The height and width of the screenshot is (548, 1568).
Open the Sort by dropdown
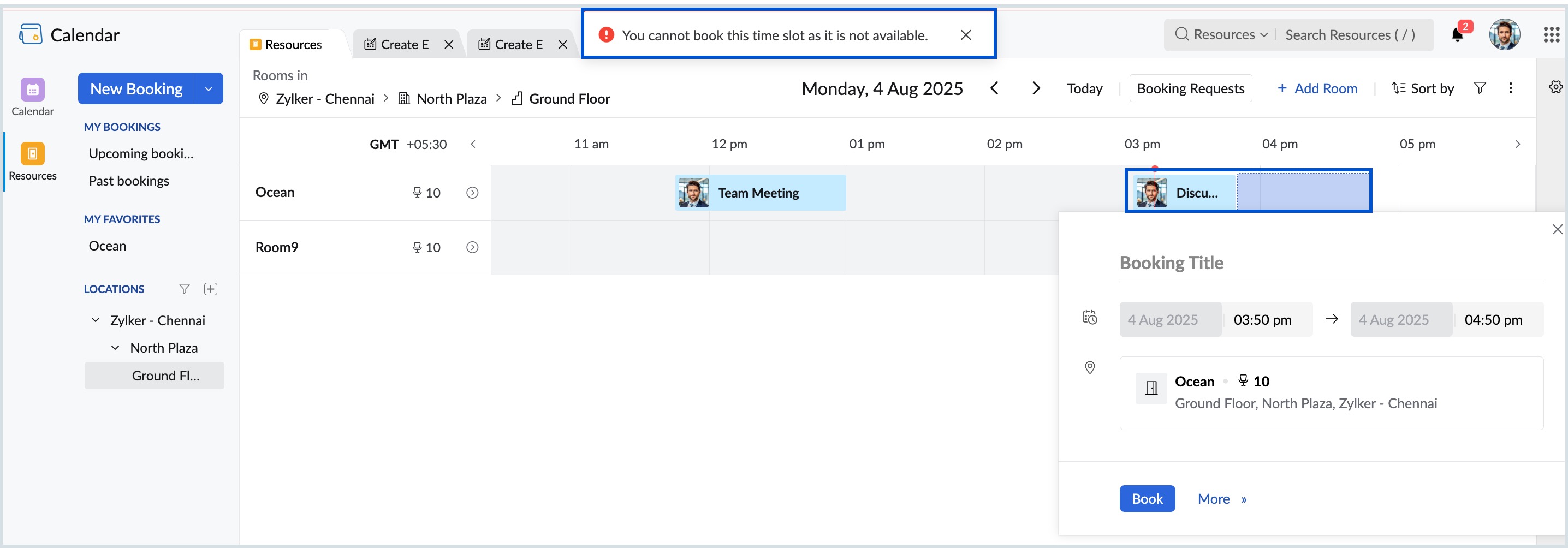click(1423, 88)
